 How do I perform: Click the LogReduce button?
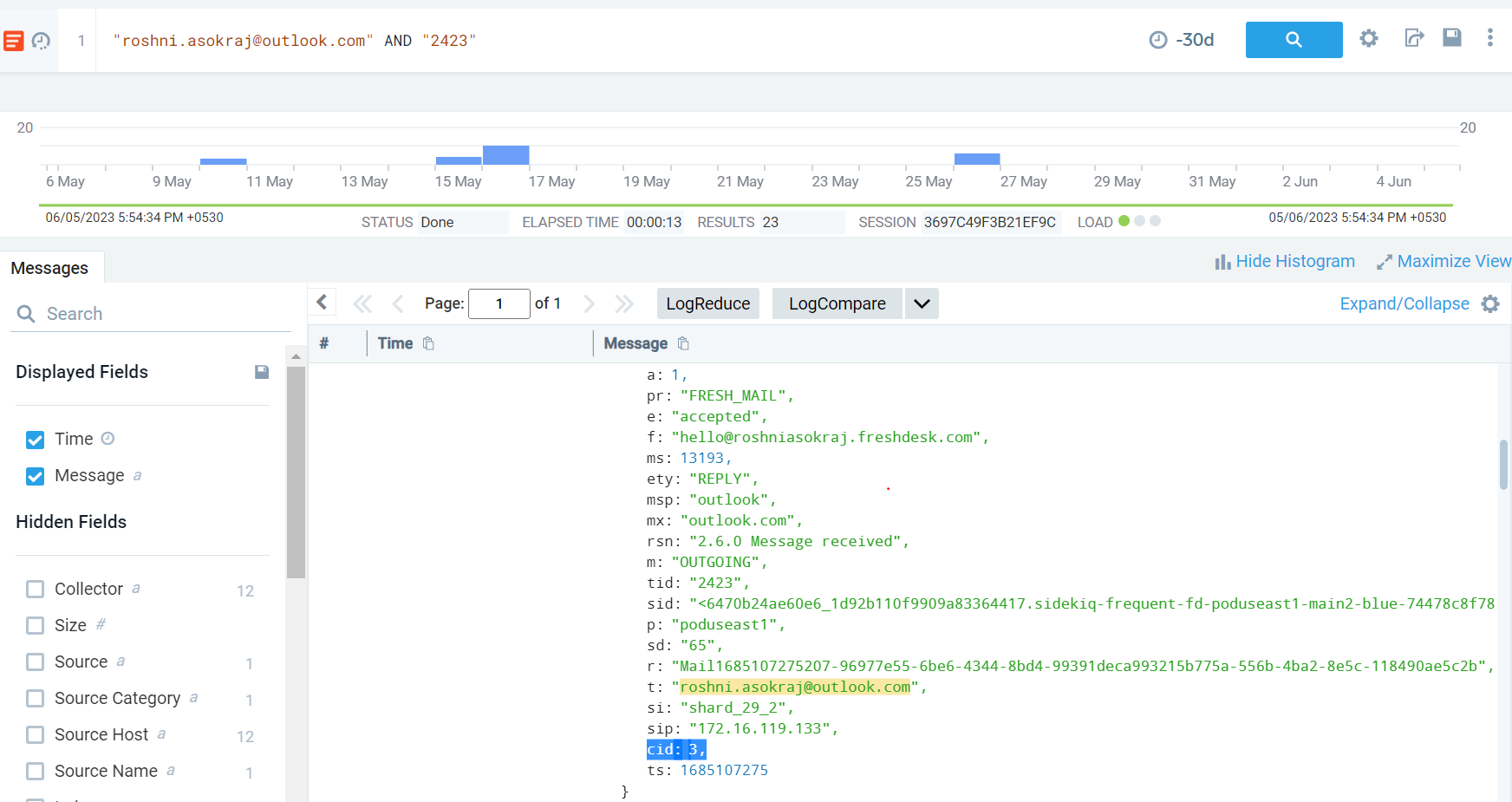point(708,303)
